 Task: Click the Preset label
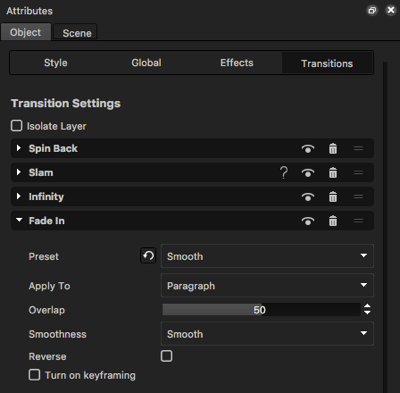44,256
